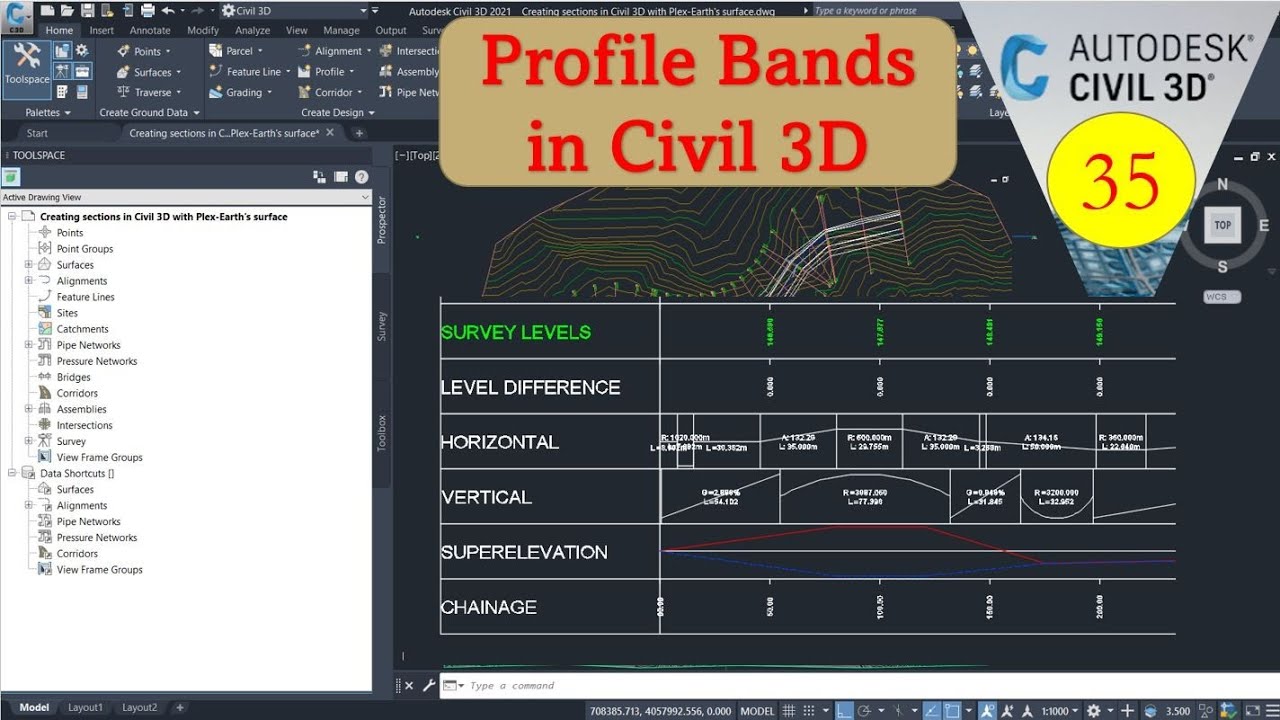Screen dimensions: 1280x720
Task: Open the 1:1000 annotation scale dropdown
Action: [x=1060, y=710]
